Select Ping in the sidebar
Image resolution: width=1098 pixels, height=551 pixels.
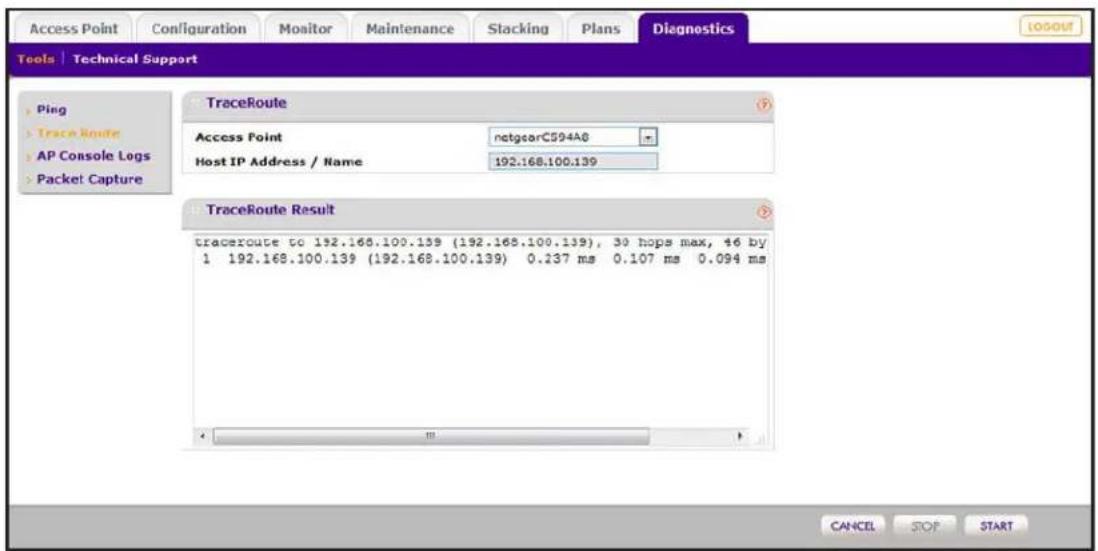click(51, 109)
